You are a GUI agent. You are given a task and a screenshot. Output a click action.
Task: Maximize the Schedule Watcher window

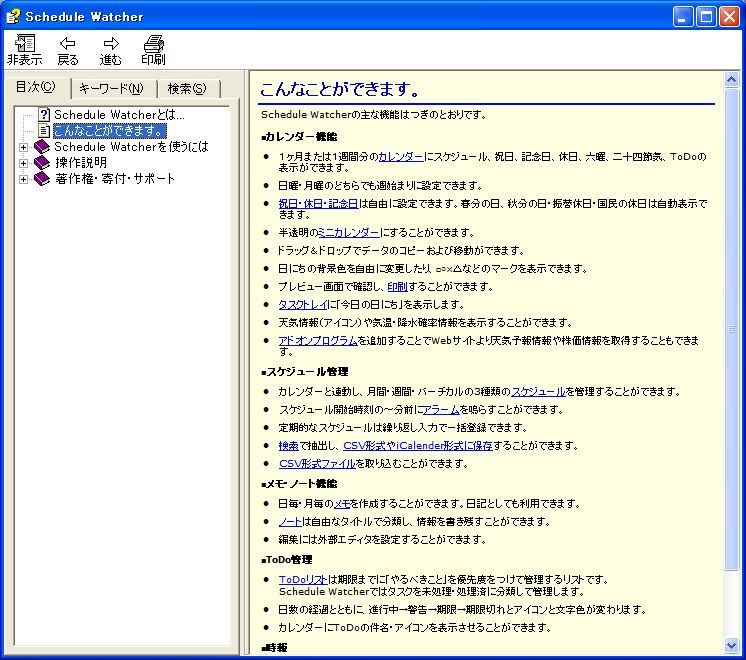(x=707, y=17)
